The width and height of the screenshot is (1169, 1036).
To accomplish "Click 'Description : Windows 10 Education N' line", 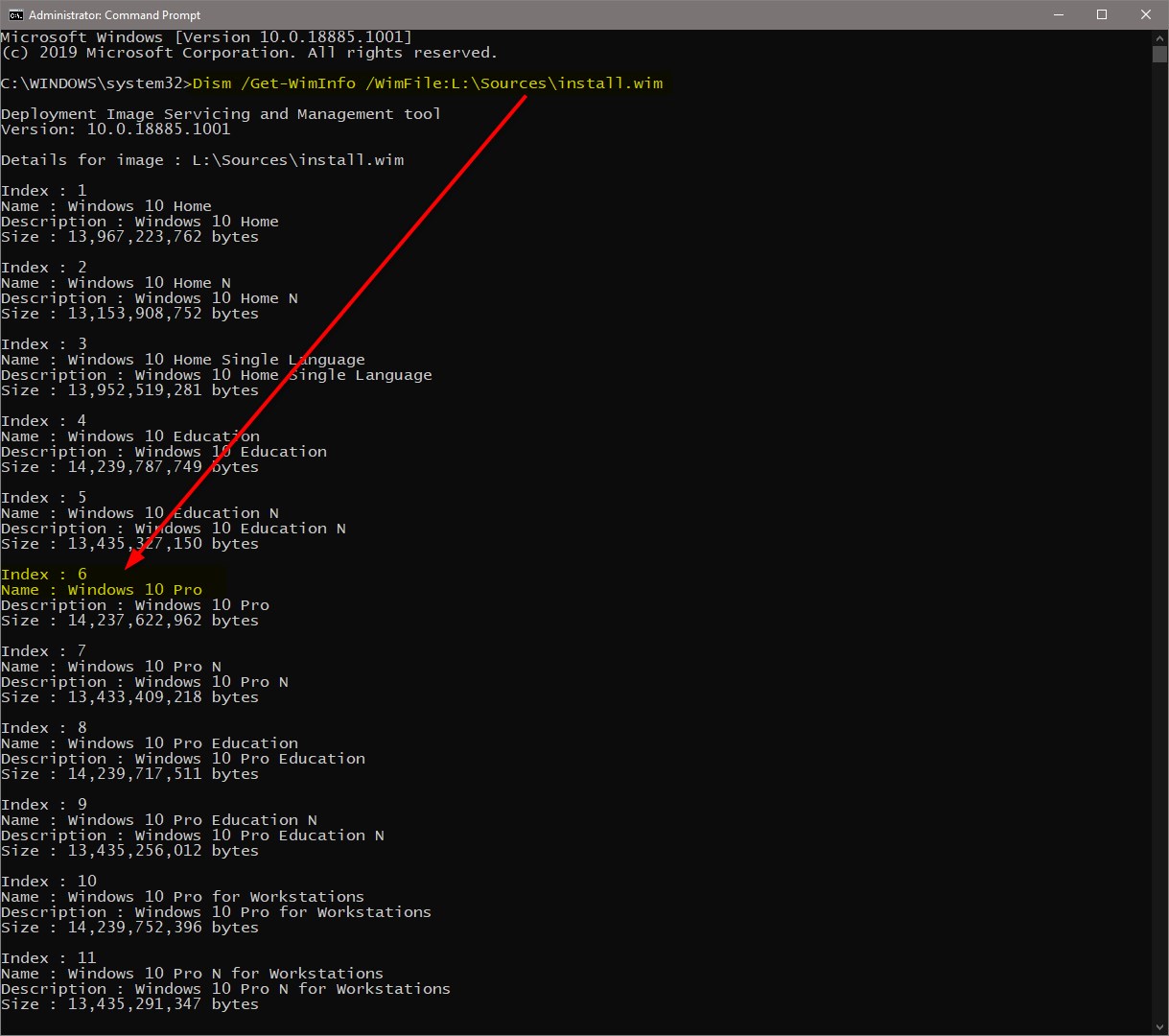I will 174,529.
